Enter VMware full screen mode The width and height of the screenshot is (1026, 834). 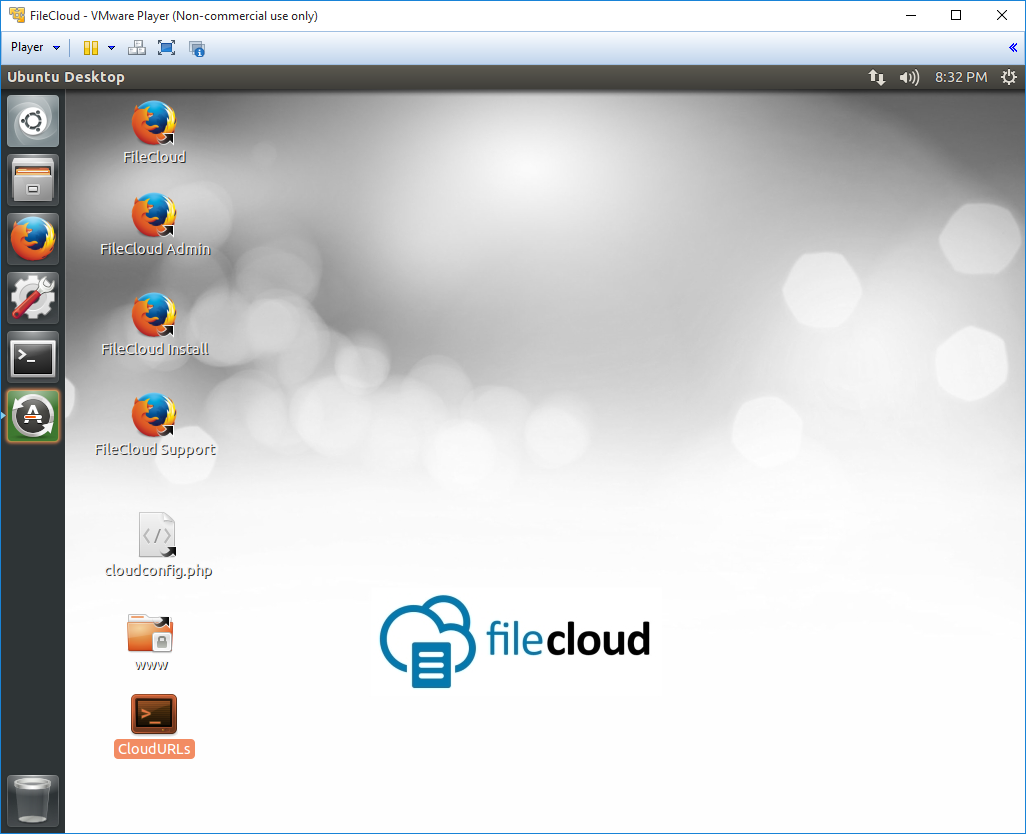tap(166, 48)
